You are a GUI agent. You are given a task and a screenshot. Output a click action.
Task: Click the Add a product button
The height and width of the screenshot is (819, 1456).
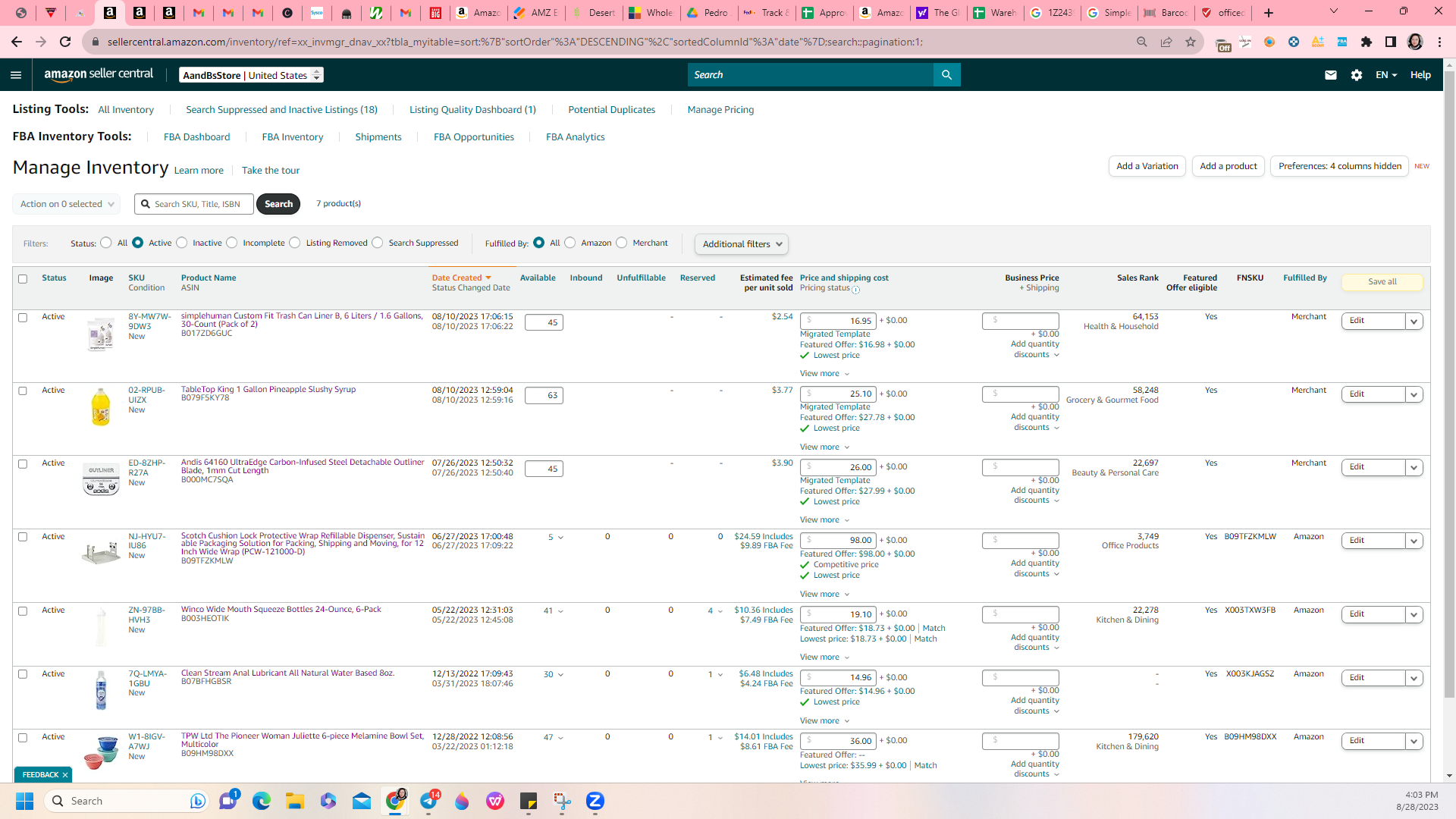click(x=1228, y=166)
